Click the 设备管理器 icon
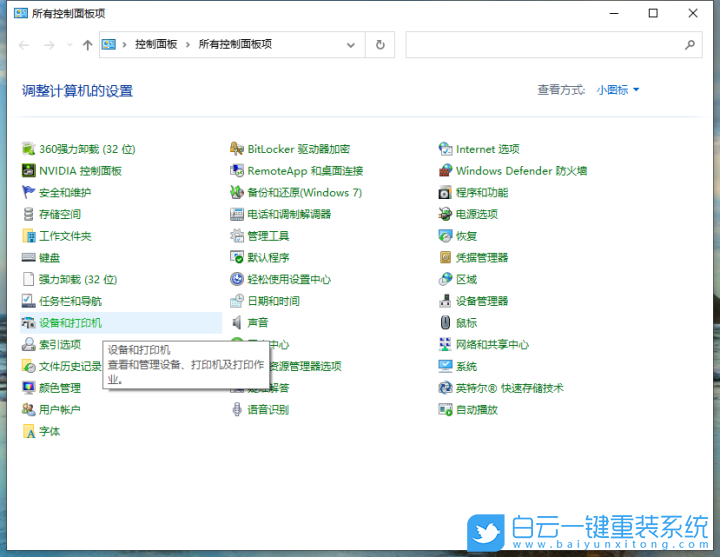Image resolution: width=720 pixels, height=557 pixels. (x=445, y=301)
